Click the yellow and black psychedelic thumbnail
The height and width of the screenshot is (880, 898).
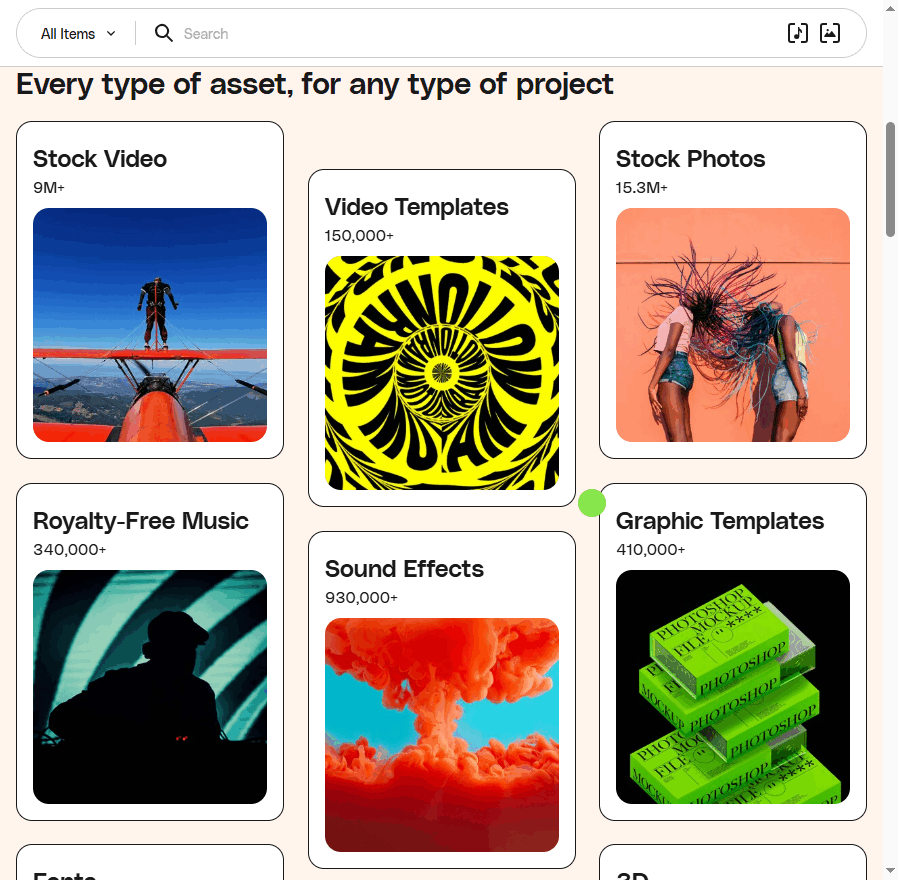(x=442, y=373)
